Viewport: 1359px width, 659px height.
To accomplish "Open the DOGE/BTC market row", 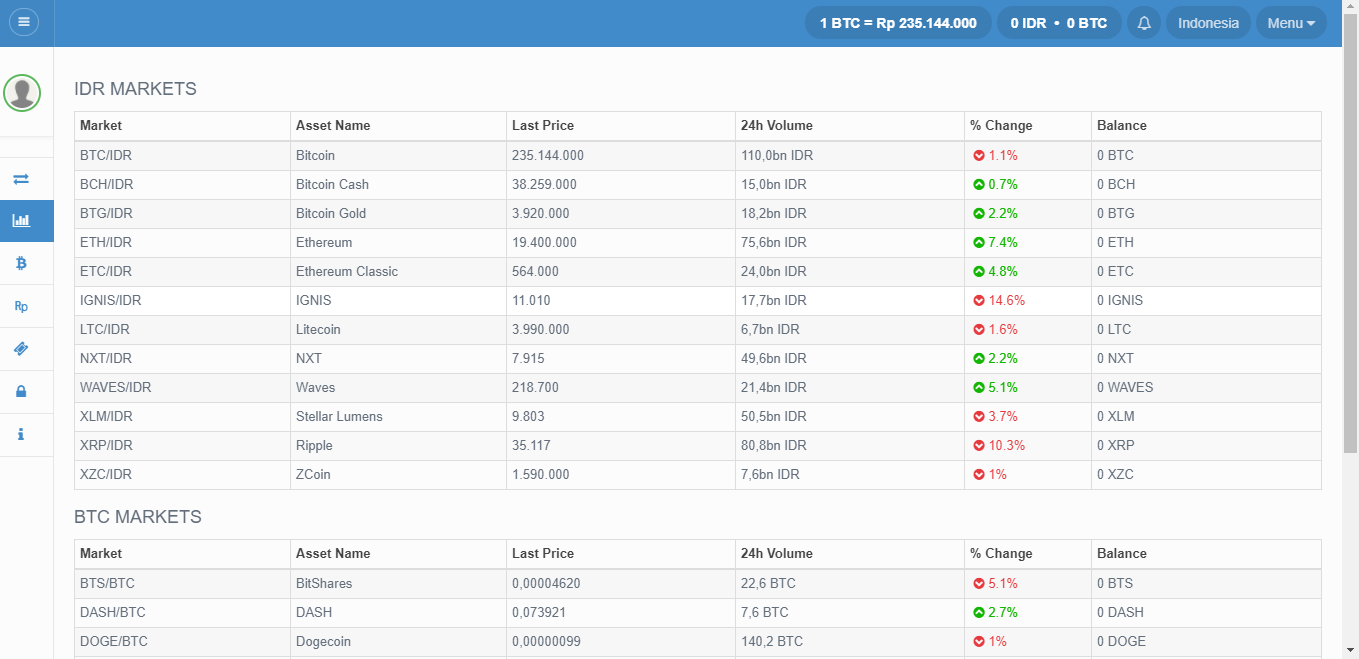I will [x=698, y=642].
